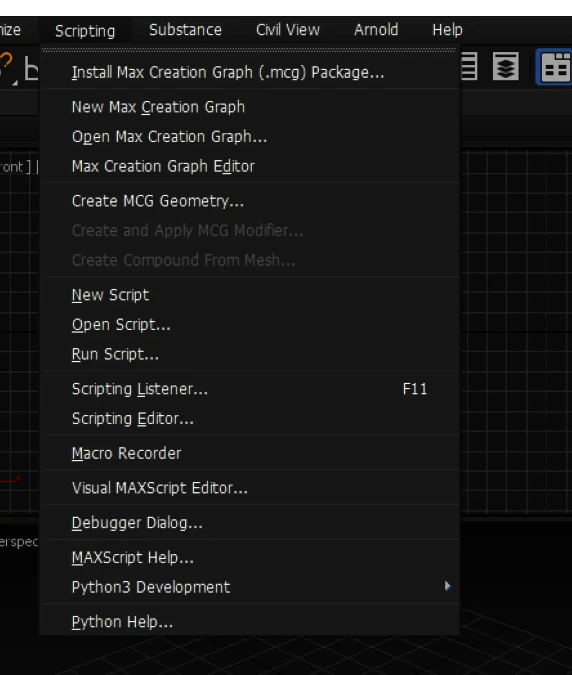Click New Script menu entry
572x675 pixels.
point(251,295)
